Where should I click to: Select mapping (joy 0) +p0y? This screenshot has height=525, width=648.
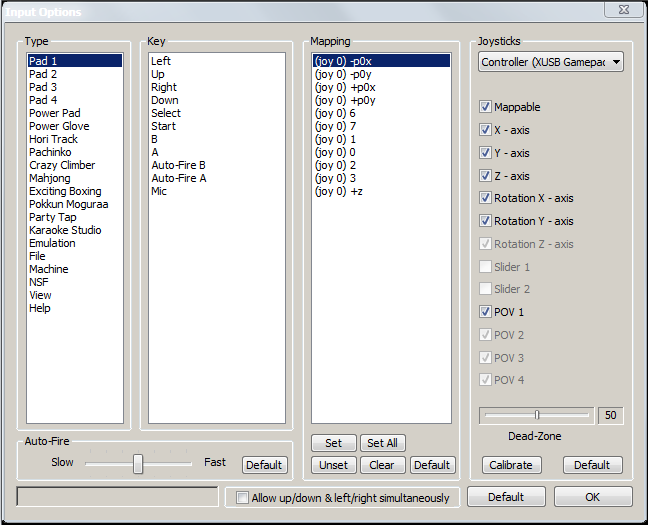click(381, 100)
